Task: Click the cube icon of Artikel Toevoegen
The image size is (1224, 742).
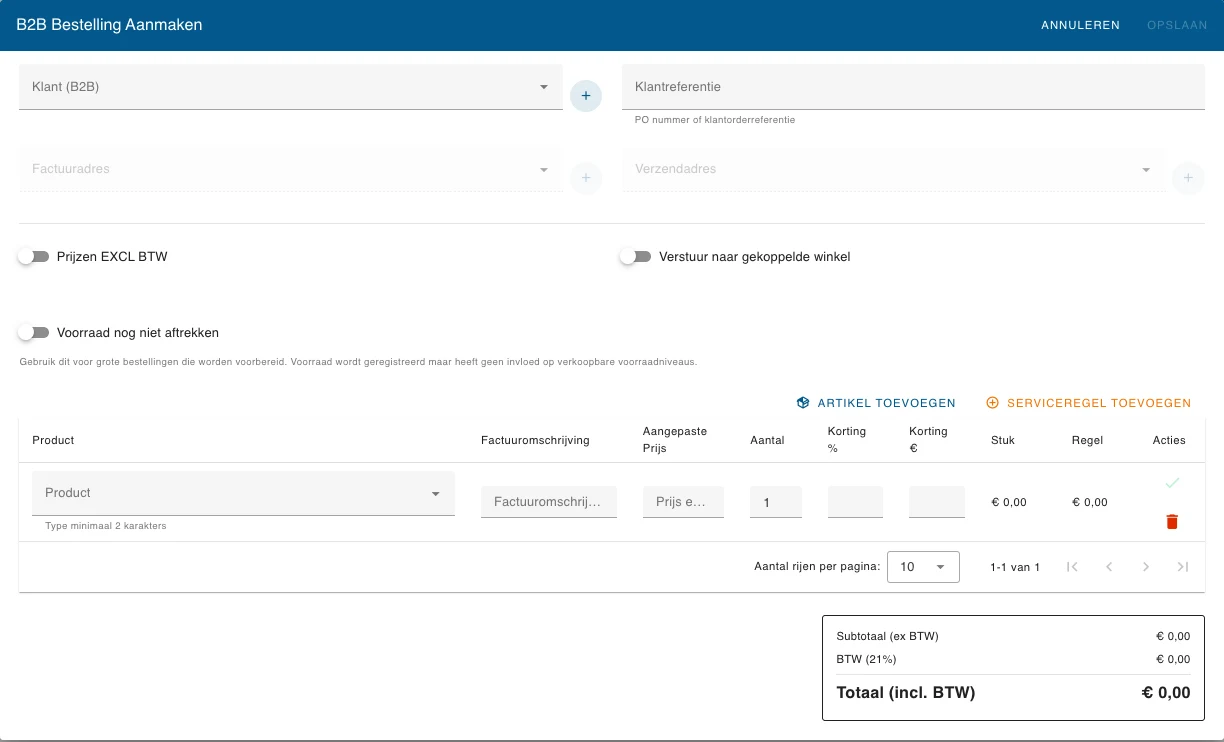Action: tap(802, 403)
